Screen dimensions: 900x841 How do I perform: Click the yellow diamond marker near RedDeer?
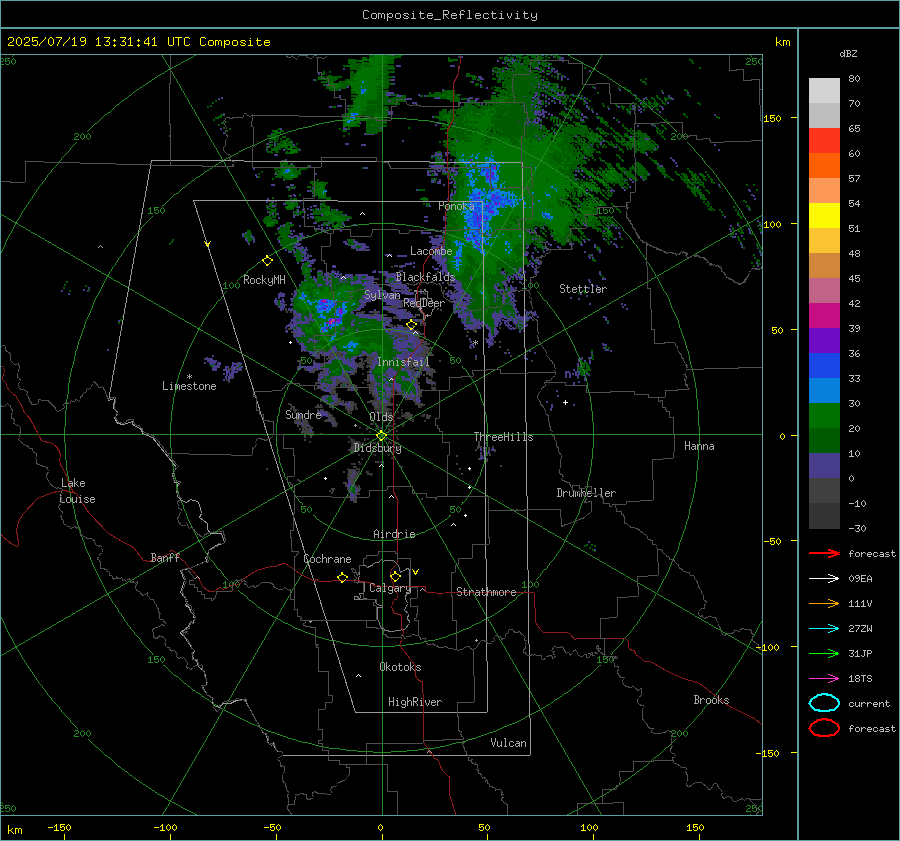pyautogui.click(x=411, y=325)
